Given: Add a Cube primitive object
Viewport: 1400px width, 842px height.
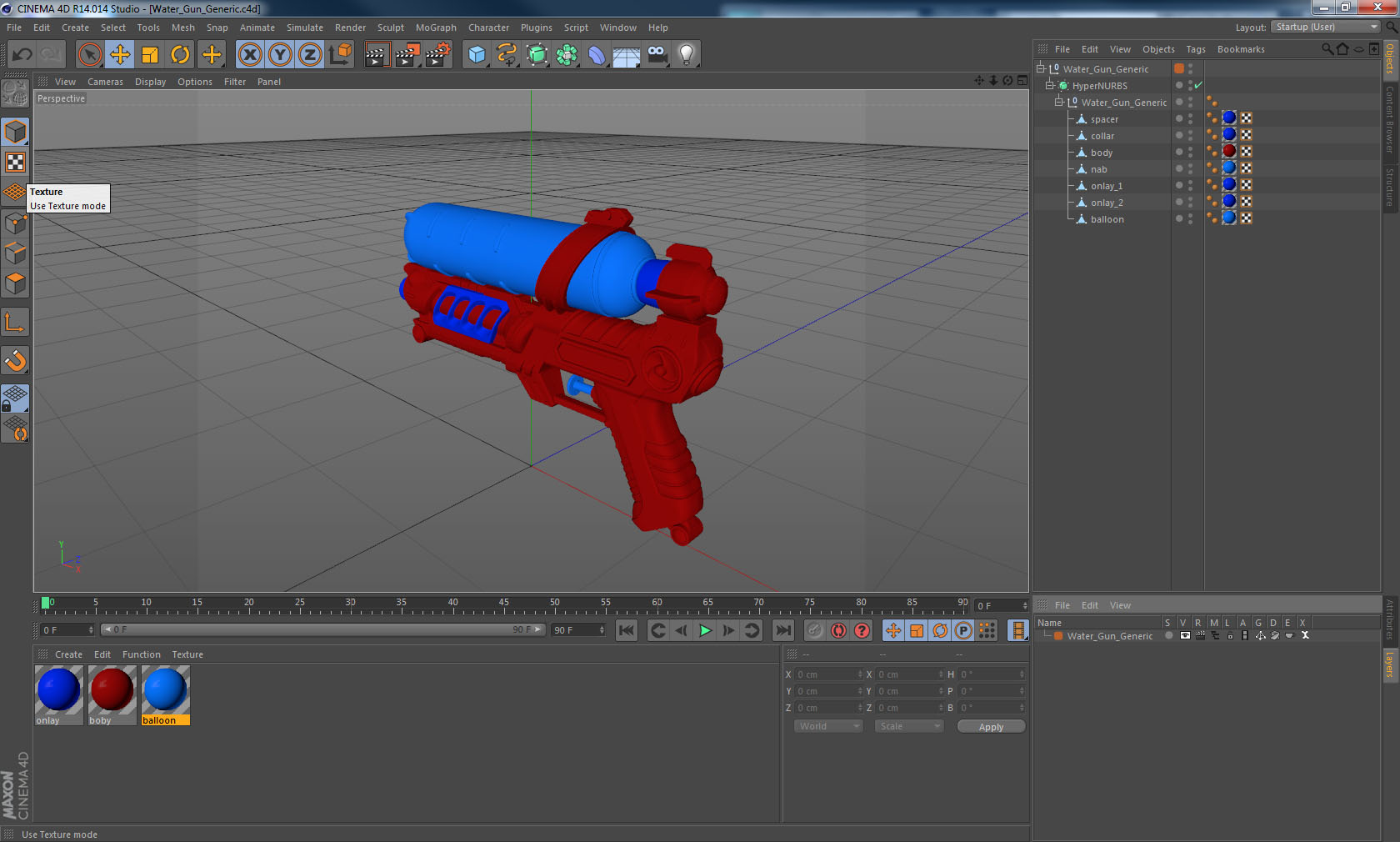Looking at the screenshot, I should (x=477, y=55).
